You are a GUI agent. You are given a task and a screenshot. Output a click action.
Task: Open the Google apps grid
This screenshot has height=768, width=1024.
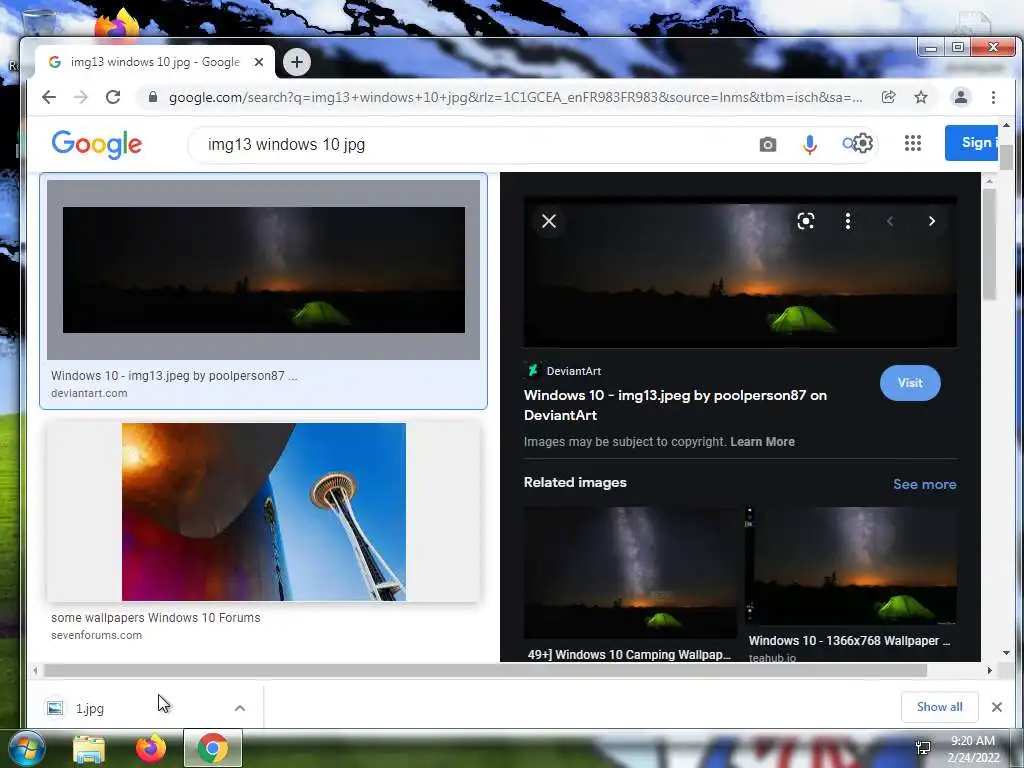click(x=913, y=143)
